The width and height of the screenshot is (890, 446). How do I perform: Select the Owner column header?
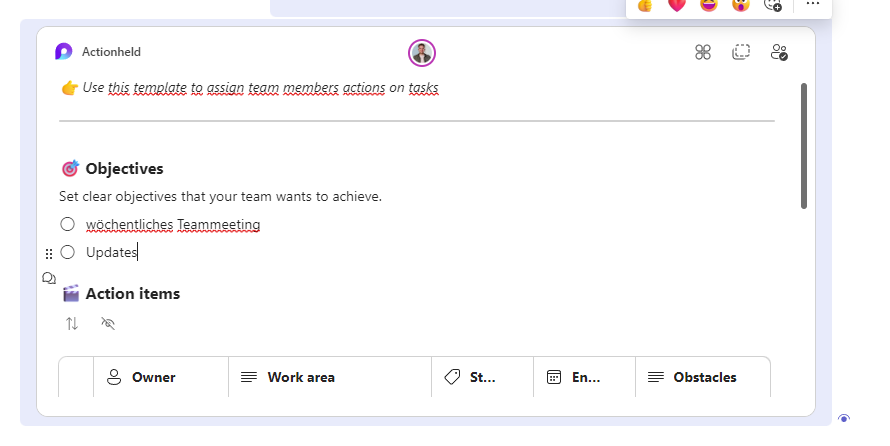161,377
